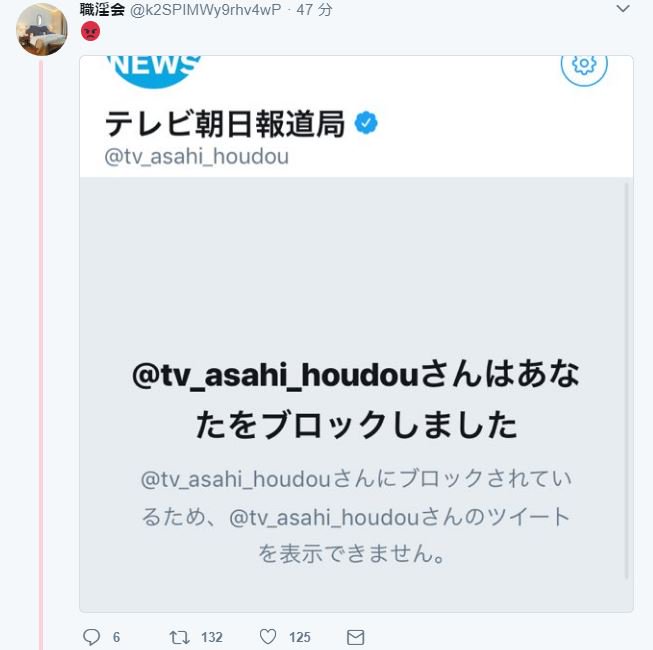Viewport: 653px width, 650px height.
Task: Open 職淫会 display name link
Action: tap(102, 9)
